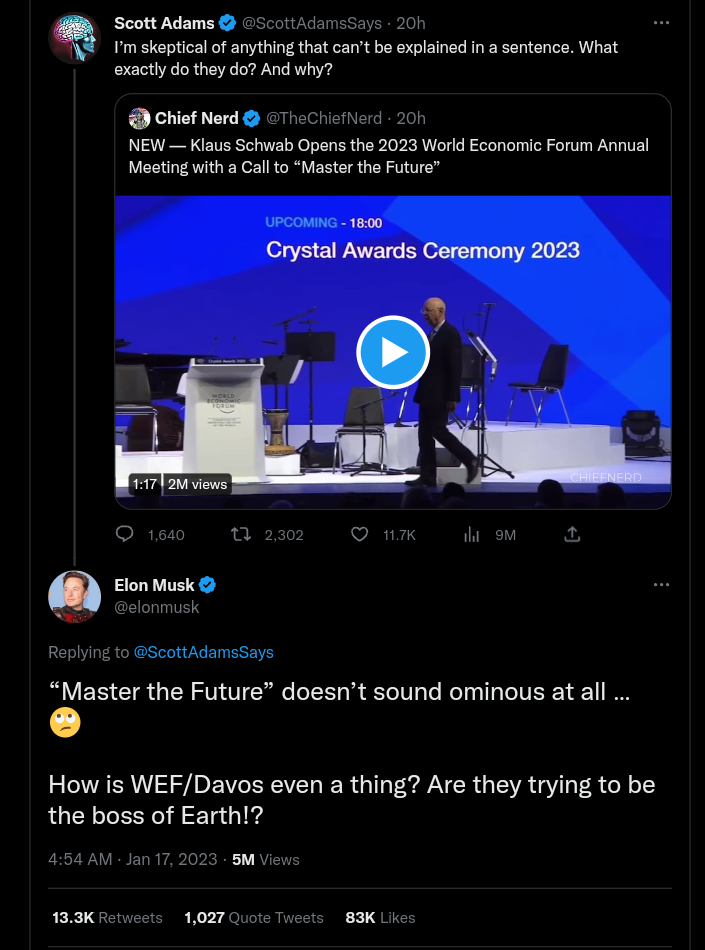View the 13.3K Retweets list
The height and width of the screenshot is (950, 705).
point(107,917)
